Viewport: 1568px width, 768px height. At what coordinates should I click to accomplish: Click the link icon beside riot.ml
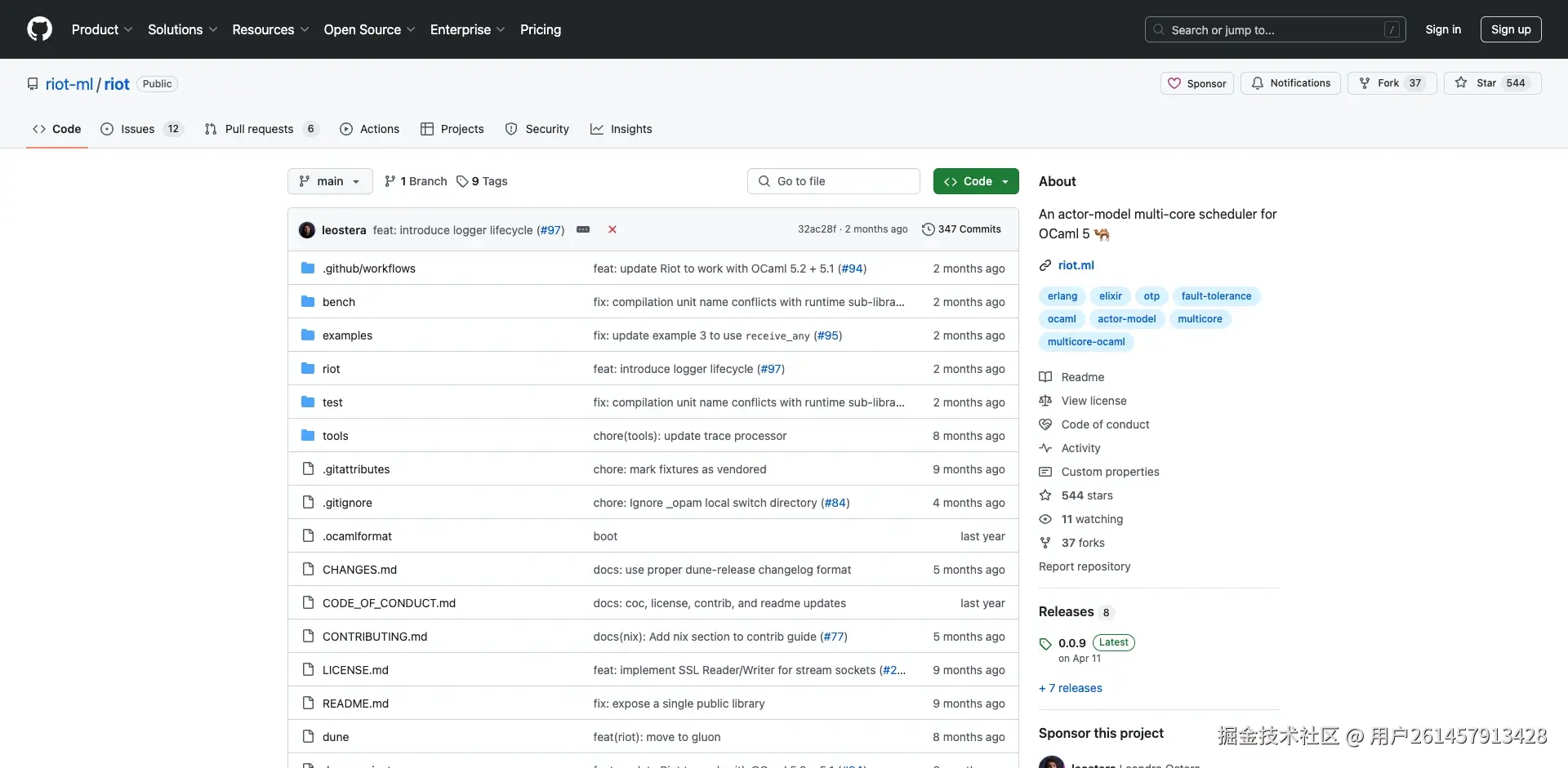click(x=1045, y=265)
